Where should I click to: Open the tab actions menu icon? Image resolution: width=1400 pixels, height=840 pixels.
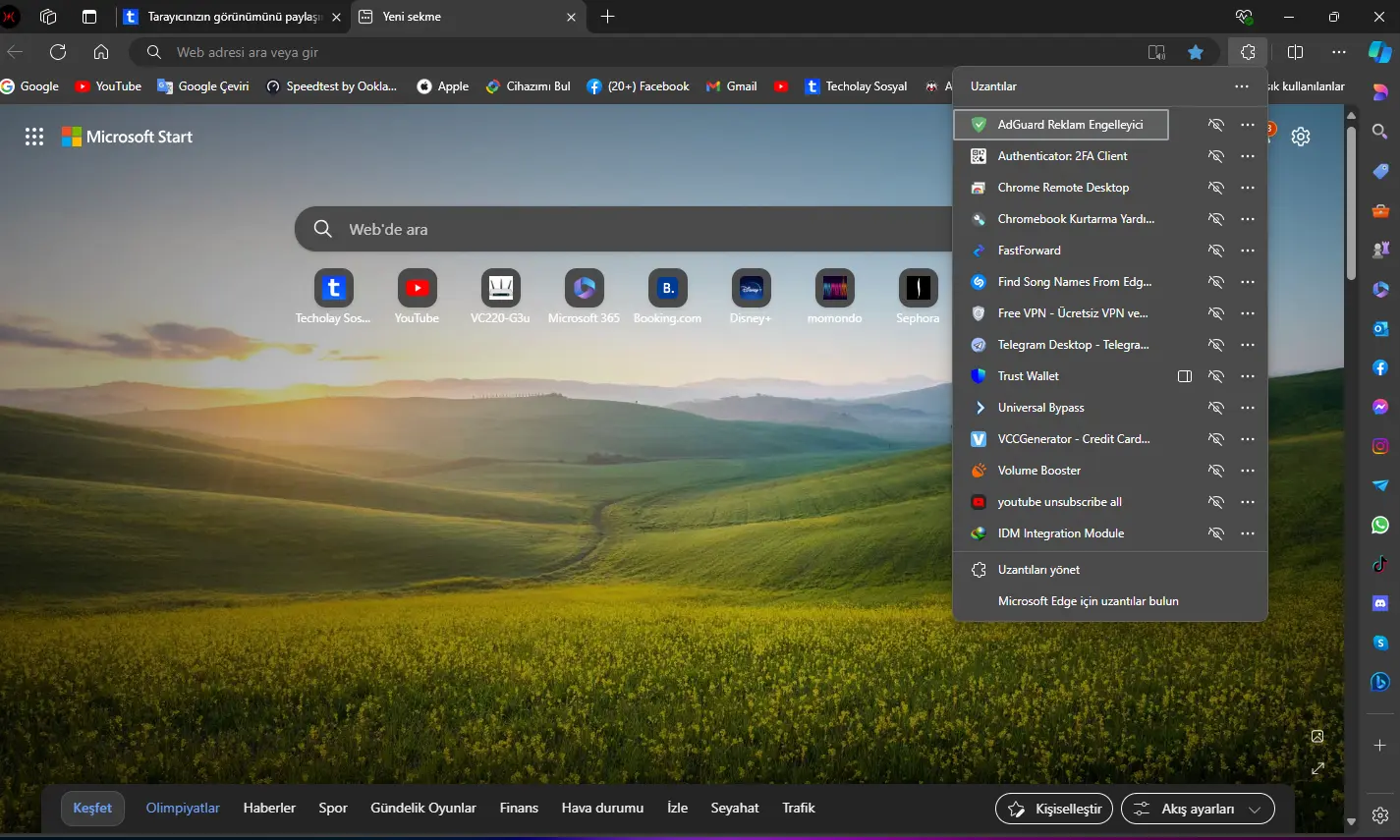click(89, 17)
